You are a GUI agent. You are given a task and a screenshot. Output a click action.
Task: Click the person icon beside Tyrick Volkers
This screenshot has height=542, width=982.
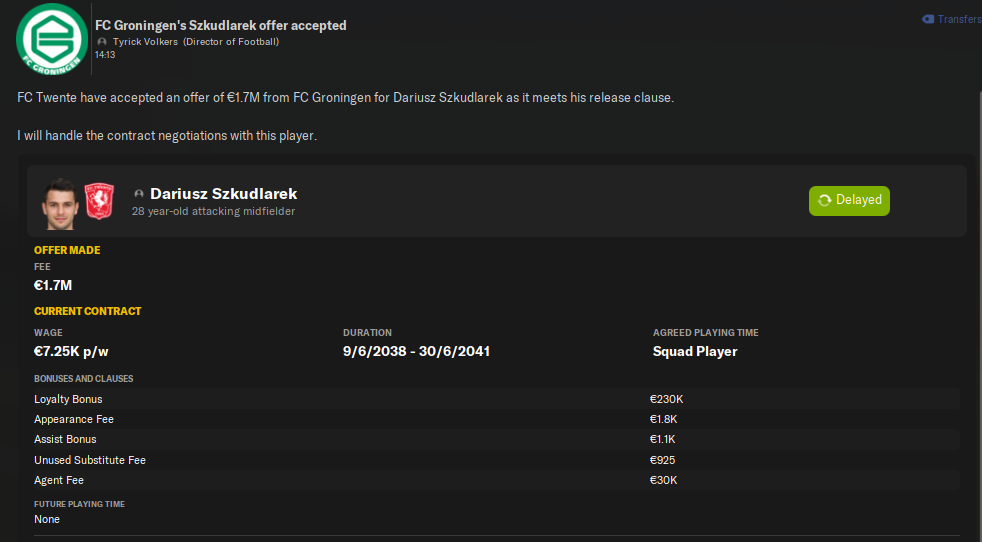103,42
